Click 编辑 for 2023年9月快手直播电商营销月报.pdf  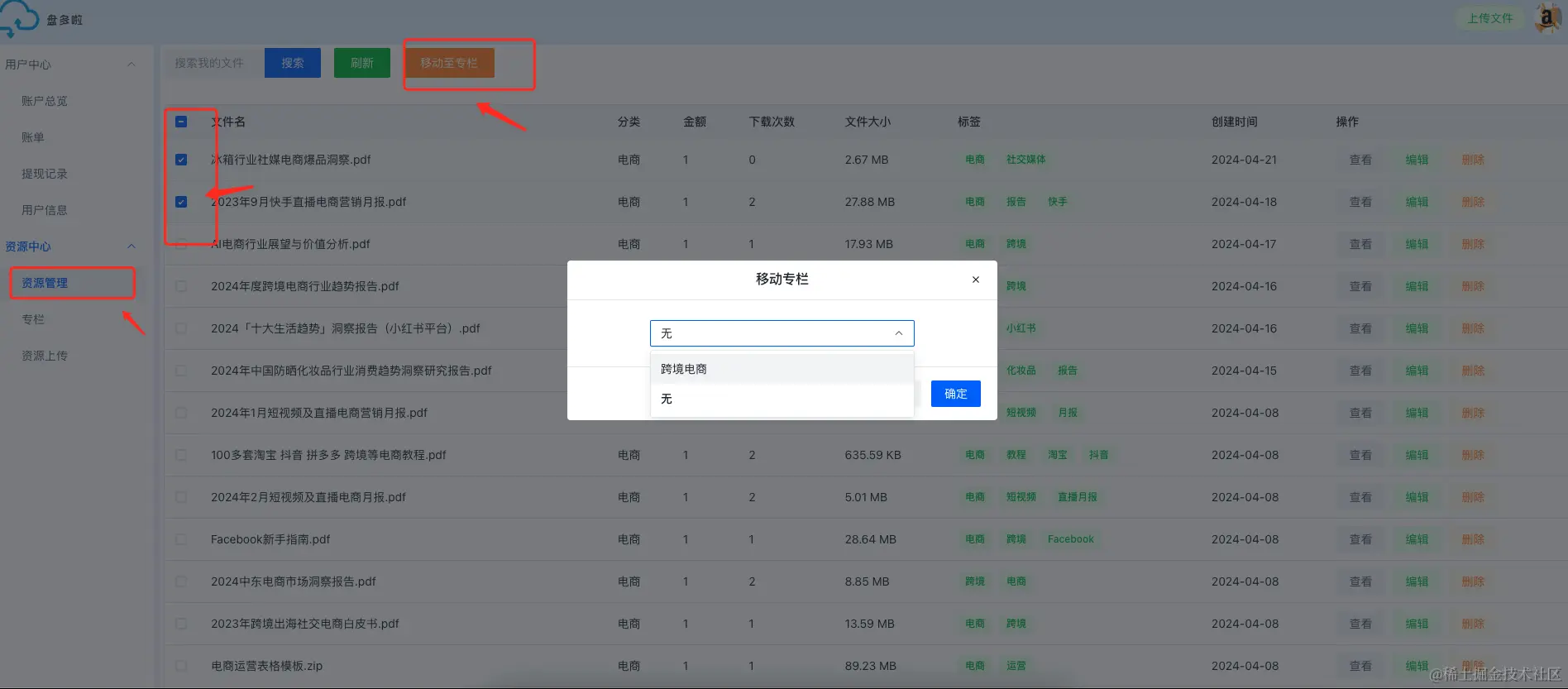click(x=1417, y=202)
